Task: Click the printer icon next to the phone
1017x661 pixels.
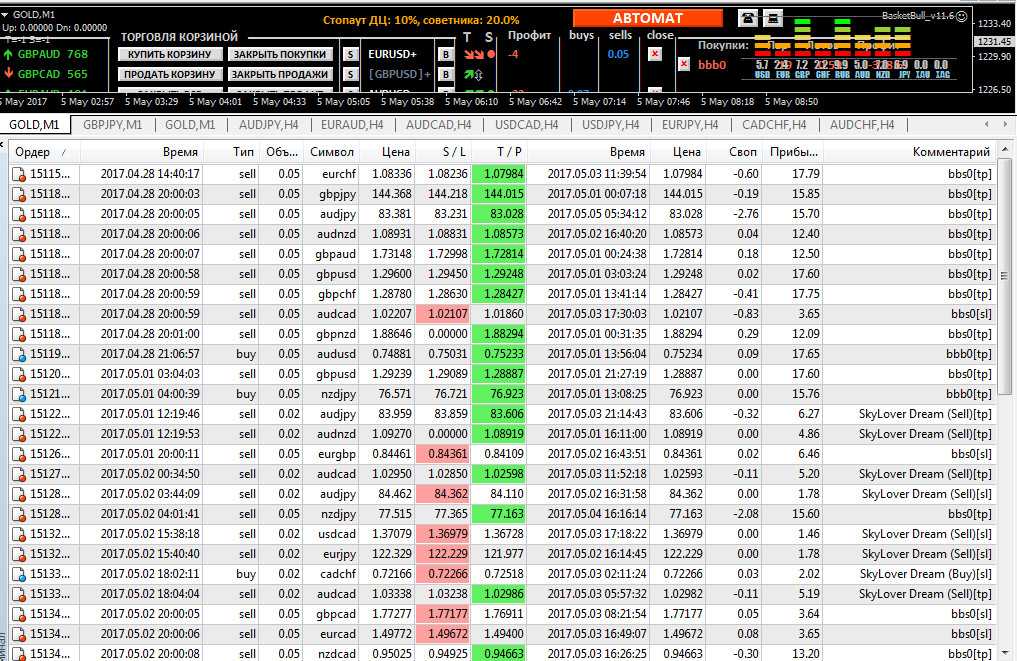Action: point(772,18)
